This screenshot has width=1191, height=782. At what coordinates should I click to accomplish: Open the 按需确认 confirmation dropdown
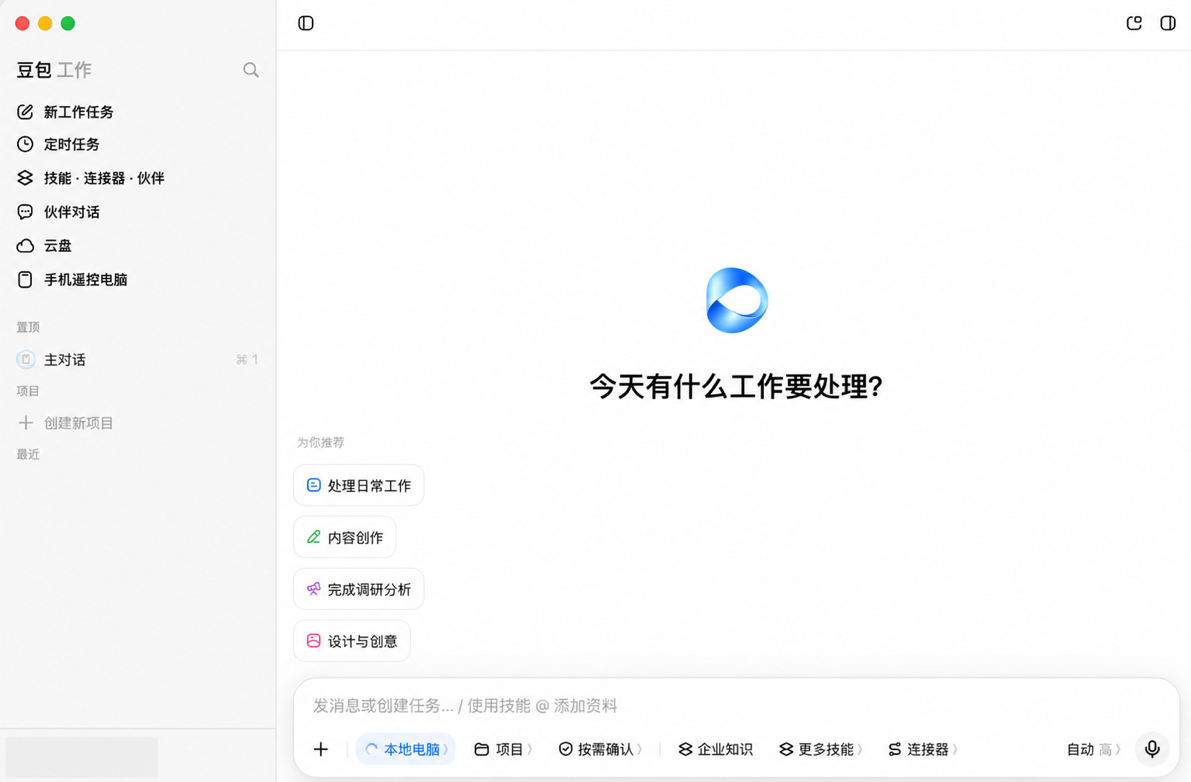pyautogui.click(x=600, y=749)
